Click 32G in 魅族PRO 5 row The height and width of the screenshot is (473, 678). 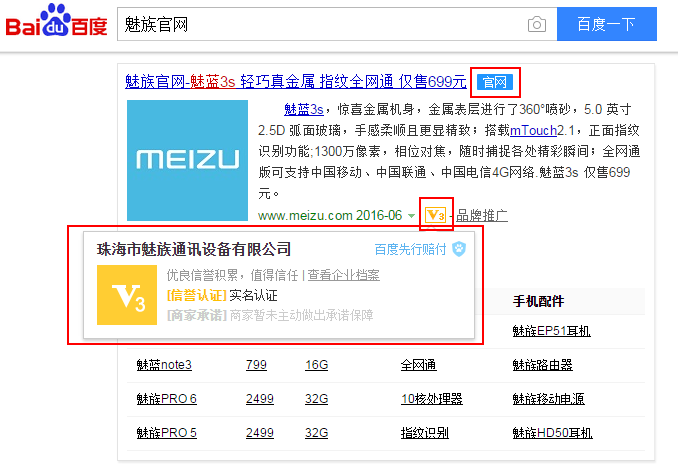[x=317, y=433]
